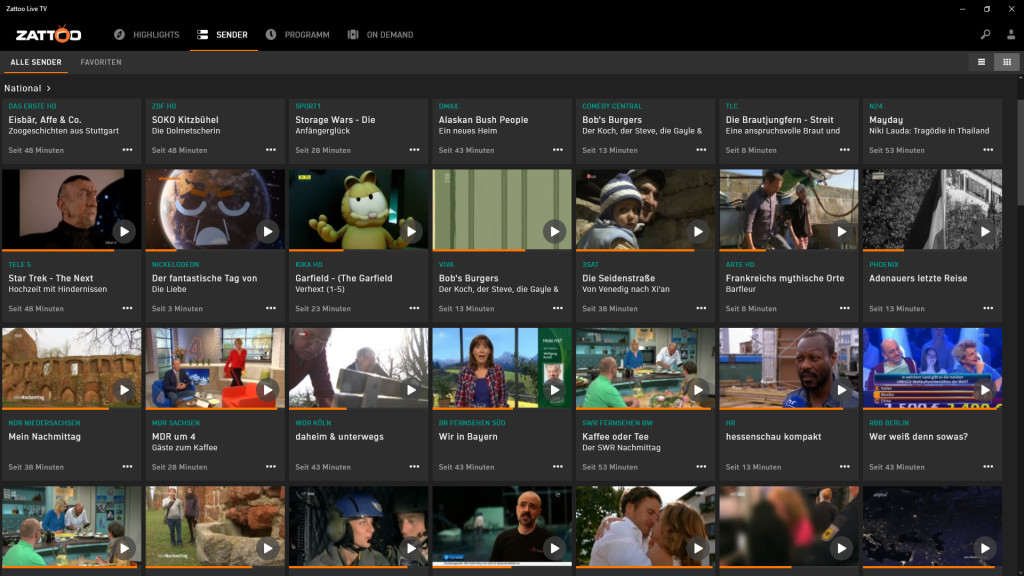
Task: Open more options for Mayday on N24
Action: (987, 150)
